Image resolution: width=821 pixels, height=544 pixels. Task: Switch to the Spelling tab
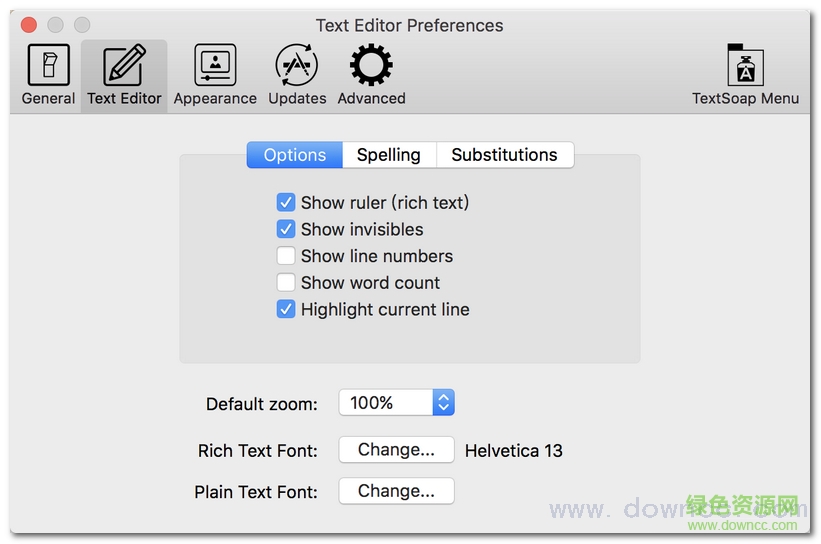389,155
